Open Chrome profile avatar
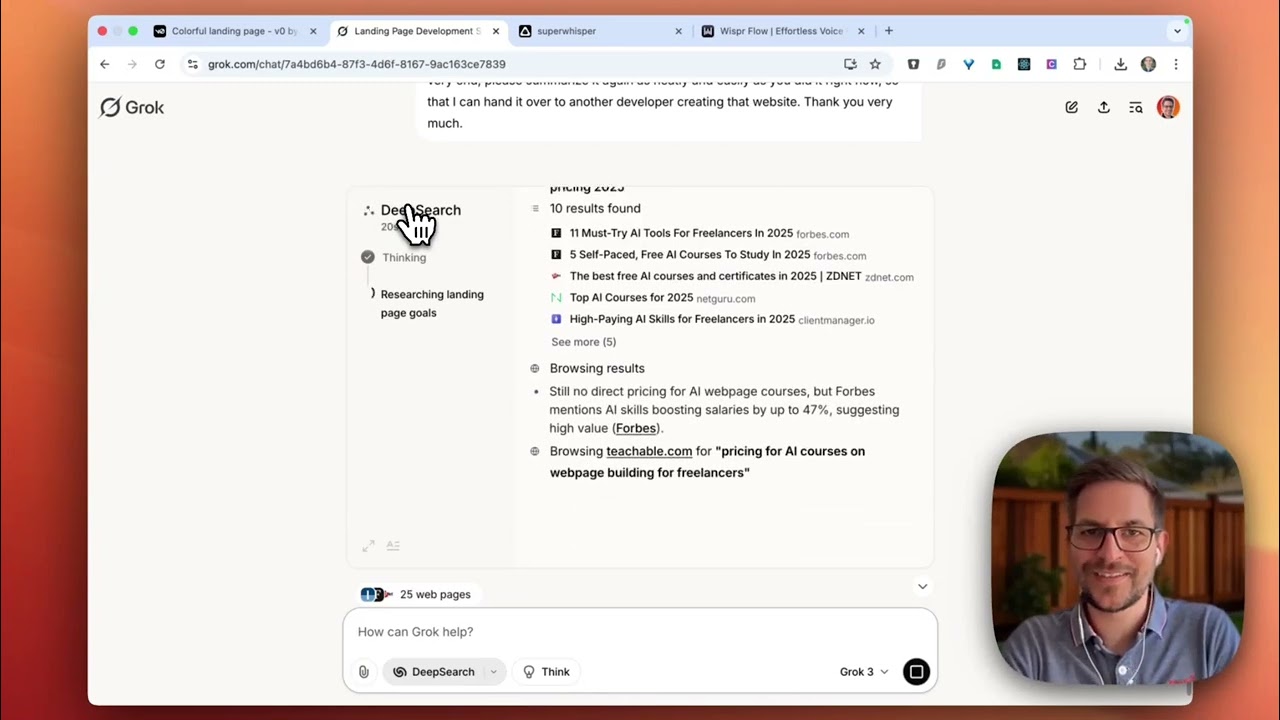The width and height of the screenshot is (1280, 720). (x=1148, y=64)
